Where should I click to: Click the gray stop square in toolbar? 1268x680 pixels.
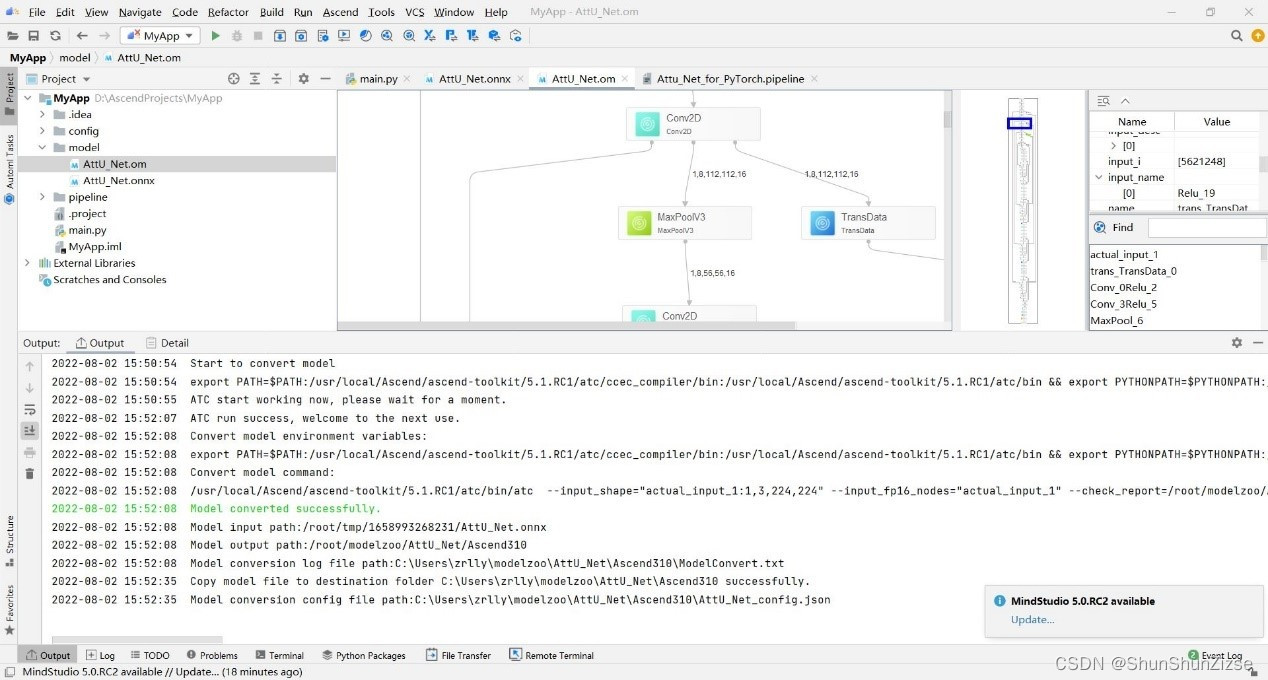point(258,35)
